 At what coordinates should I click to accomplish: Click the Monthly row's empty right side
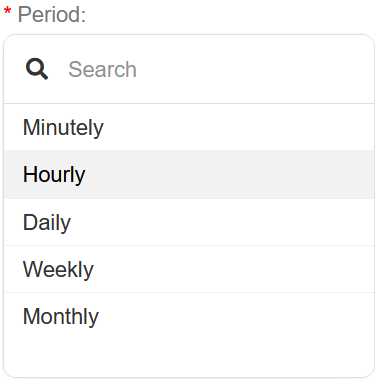coord(237,316)
